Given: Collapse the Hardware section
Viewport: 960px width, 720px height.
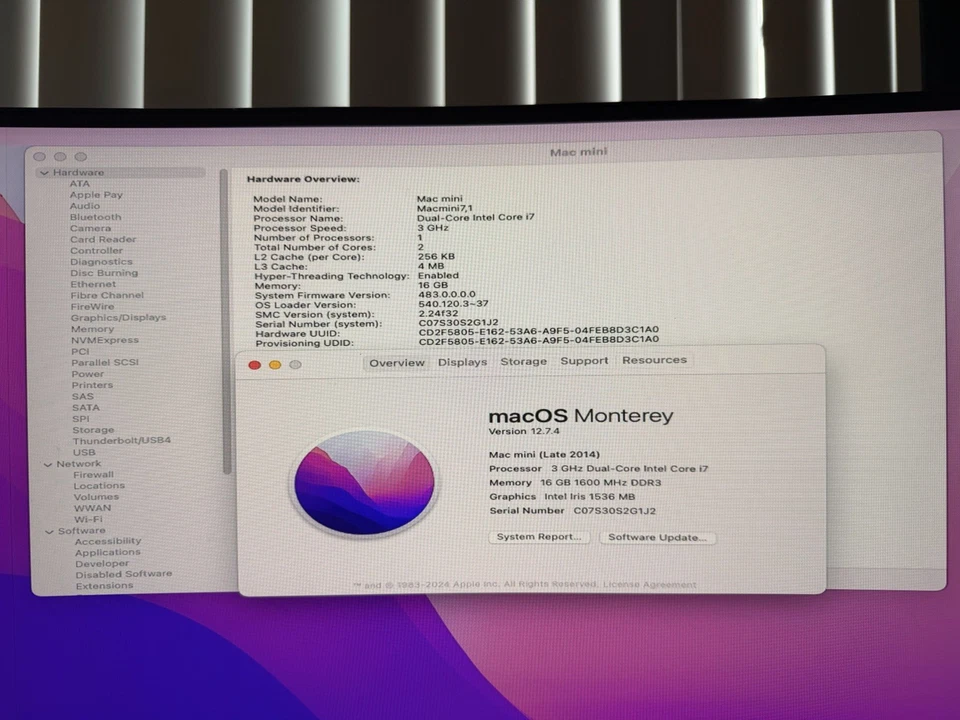Looking at the screenshot, I should click(x=45, y=172).
